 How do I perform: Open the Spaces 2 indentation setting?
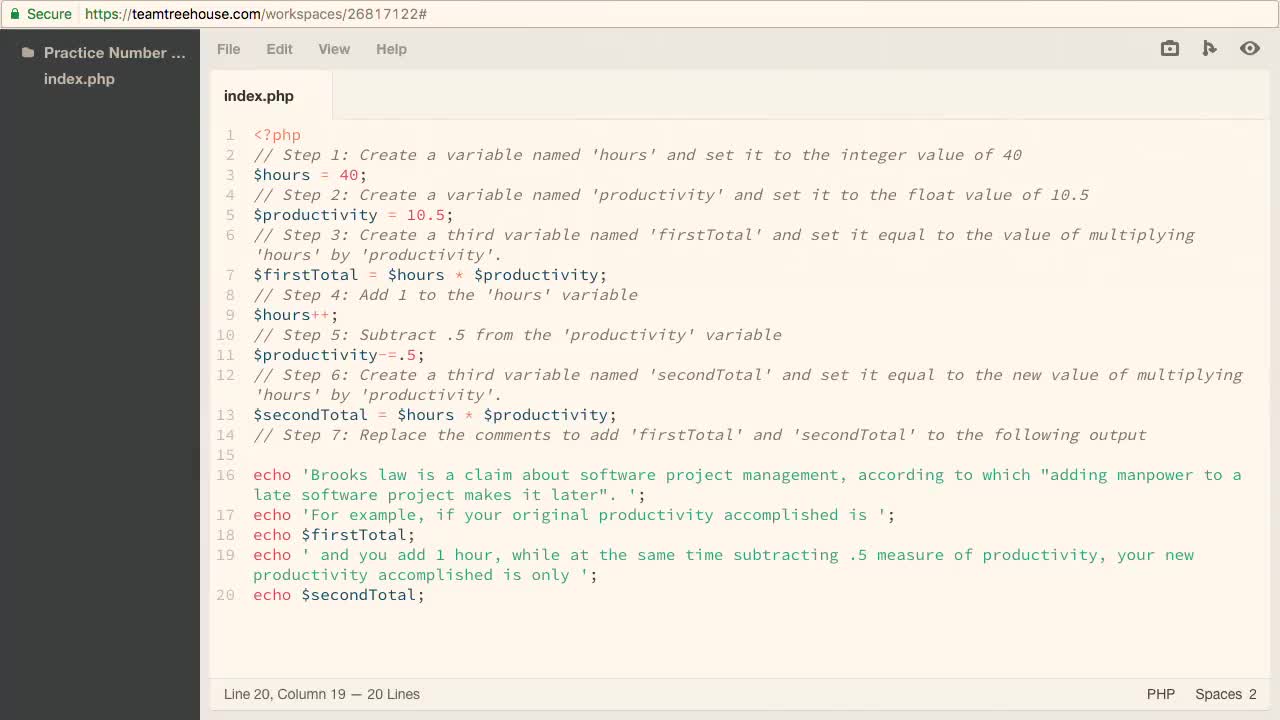click(x=1225, y=694)
